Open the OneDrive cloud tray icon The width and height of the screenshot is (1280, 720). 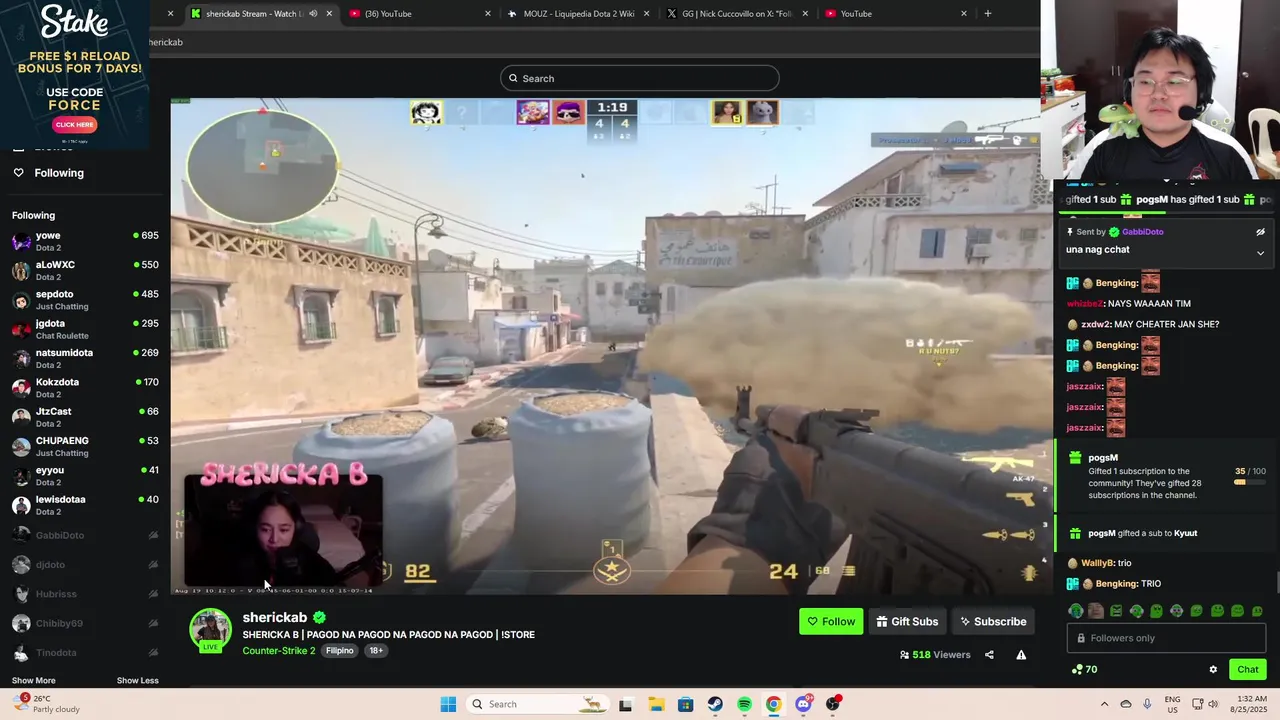(x=1126, y=704)
